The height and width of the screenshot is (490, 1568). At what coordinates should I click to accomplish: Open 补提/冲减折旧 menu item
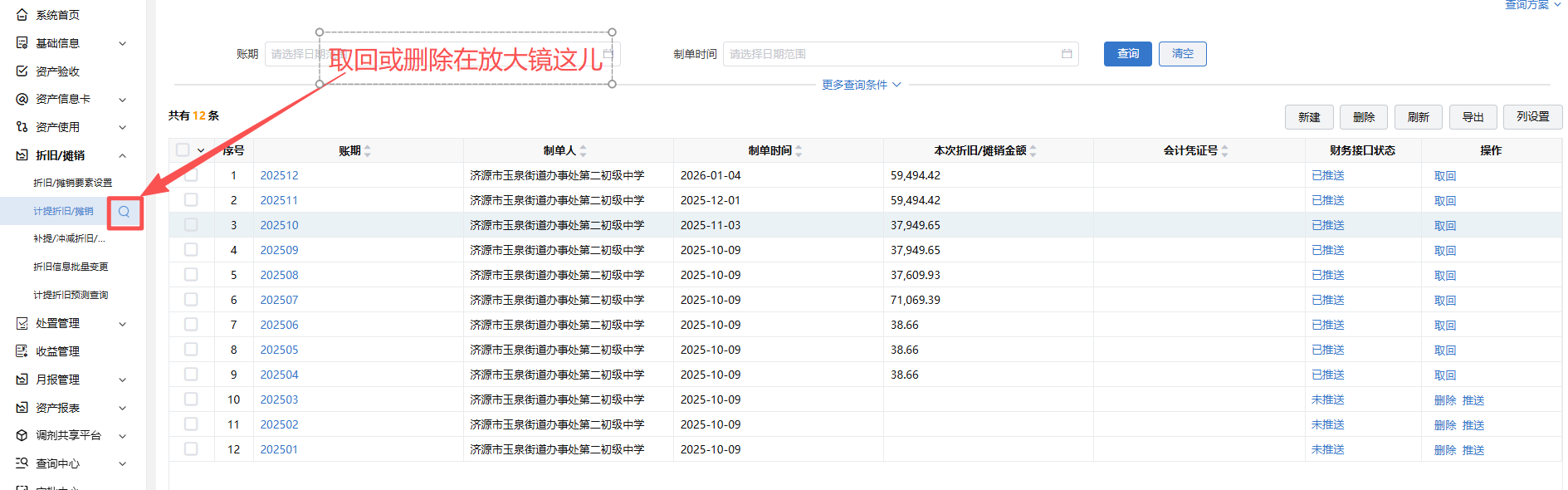point(69,238)
